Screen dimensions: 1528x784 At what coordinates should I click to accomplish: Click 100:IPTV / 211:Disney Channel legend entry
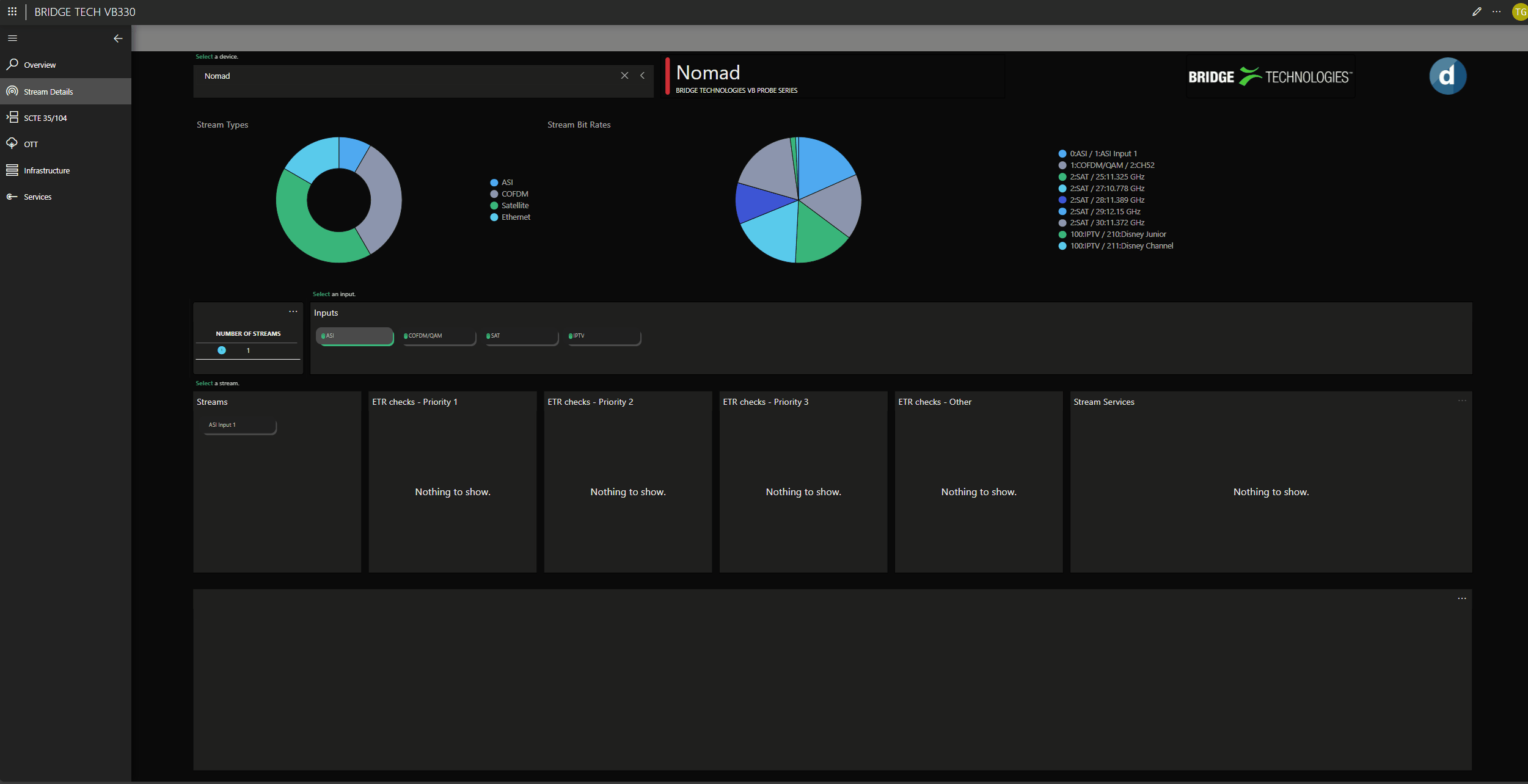click(1116, 246)
